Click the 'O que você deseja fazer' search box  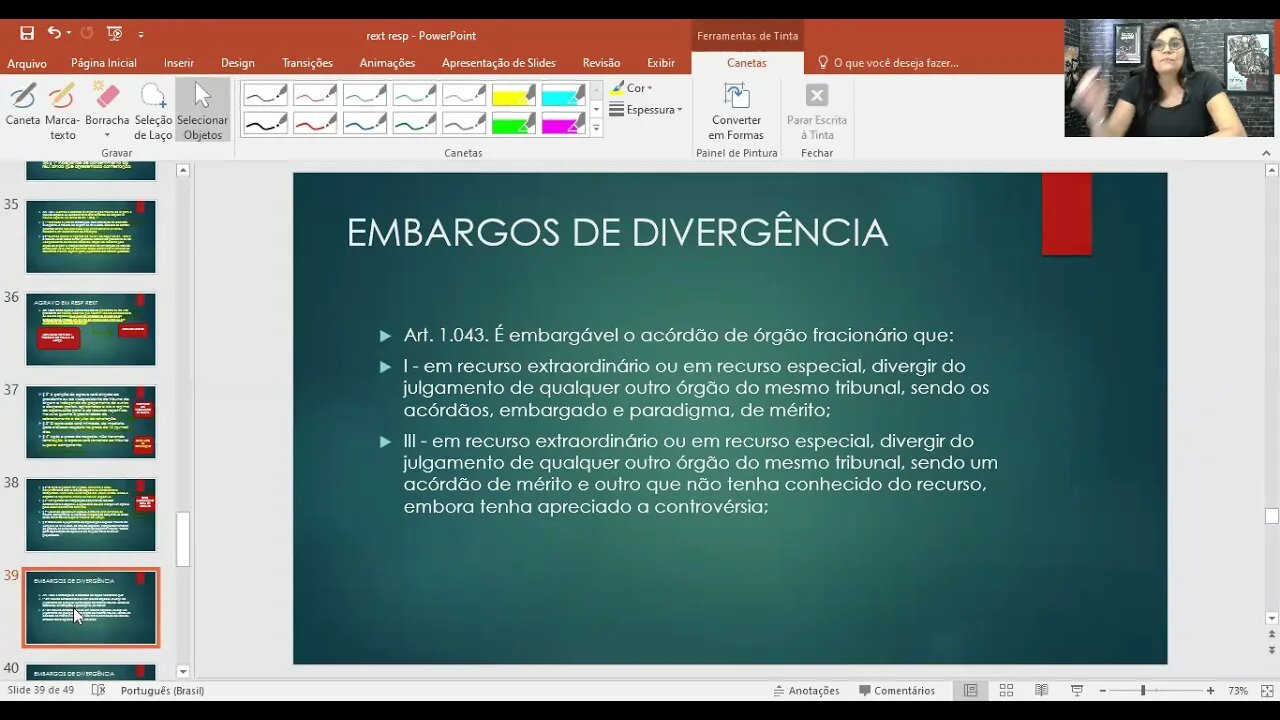click(888, 63)
